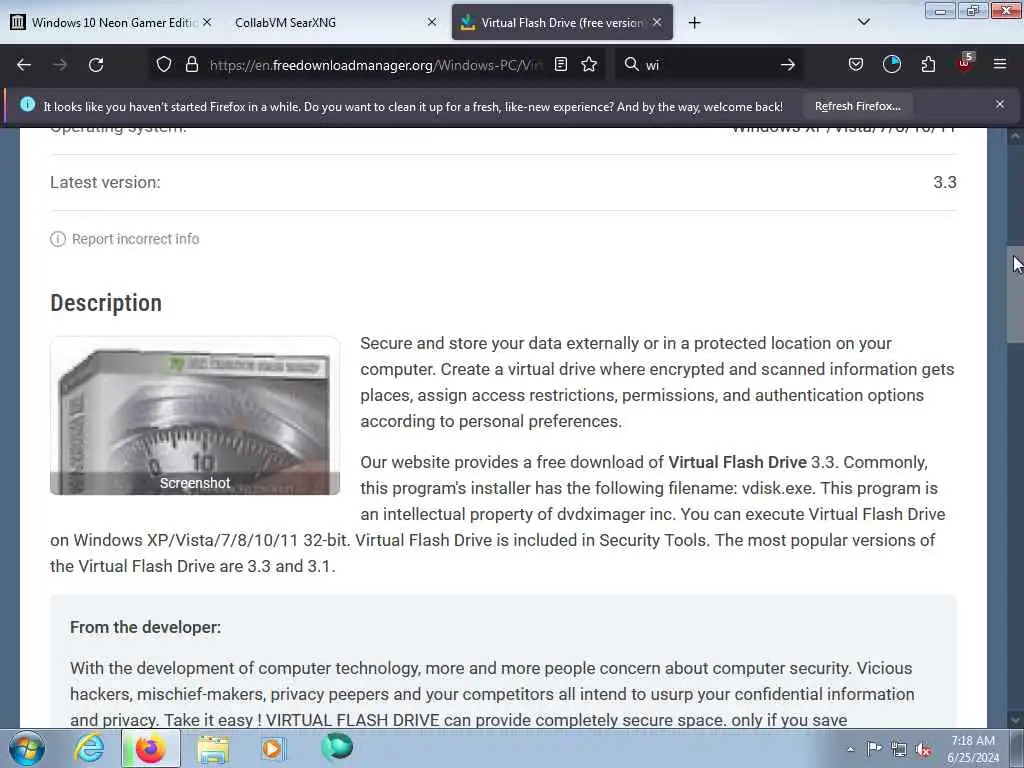
Task: Open the Windows Start button
Action: tap(27, 749)
